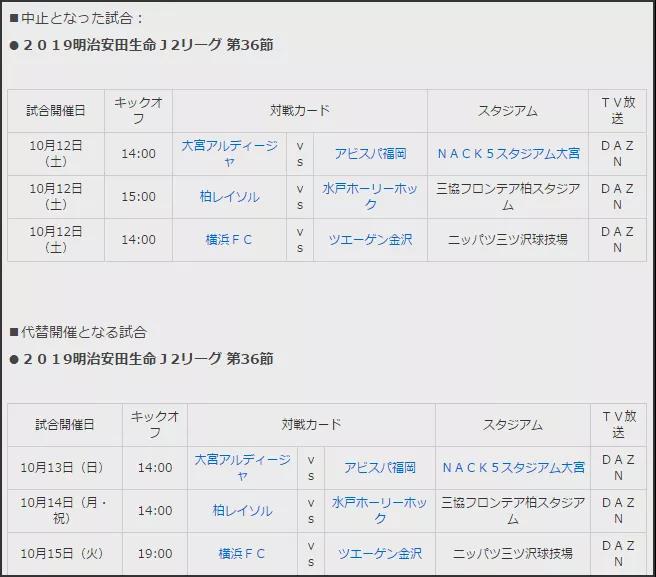Click ニッパツ三ツ沢球技場 in cancelled matches table
This screenshot has width=656, height=577.
click(x=508, y=240)
